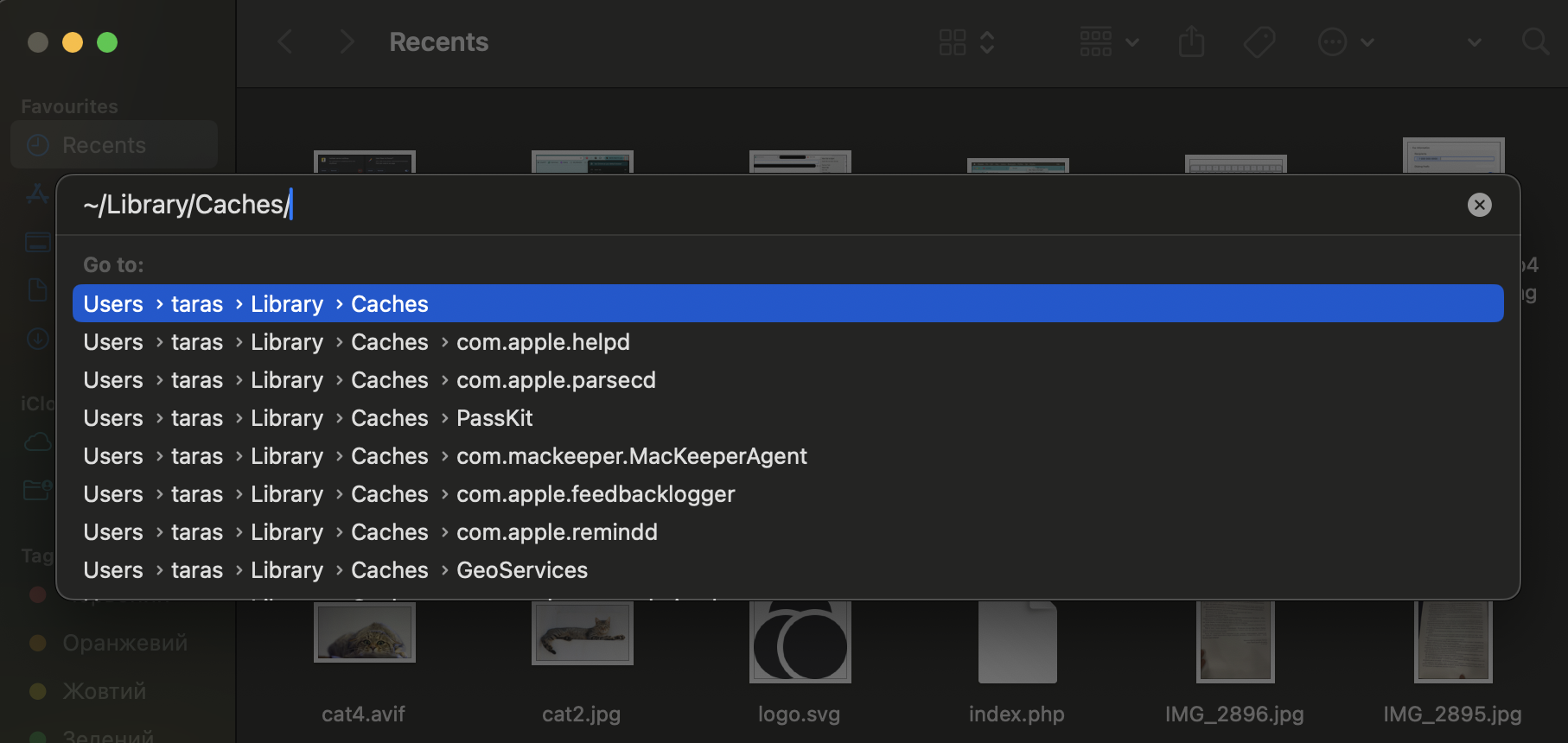Select Recents in the sidebar
Image resolution: width=1568 pixels, height=743 pixels.
pos(114,145)
